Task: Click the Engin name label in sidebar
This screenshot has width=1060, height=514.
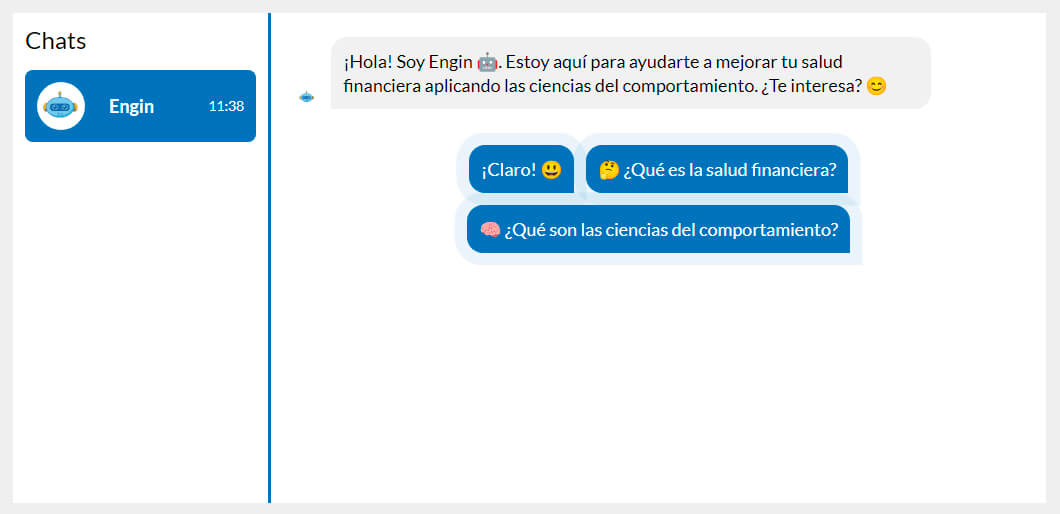Action: 131,106
